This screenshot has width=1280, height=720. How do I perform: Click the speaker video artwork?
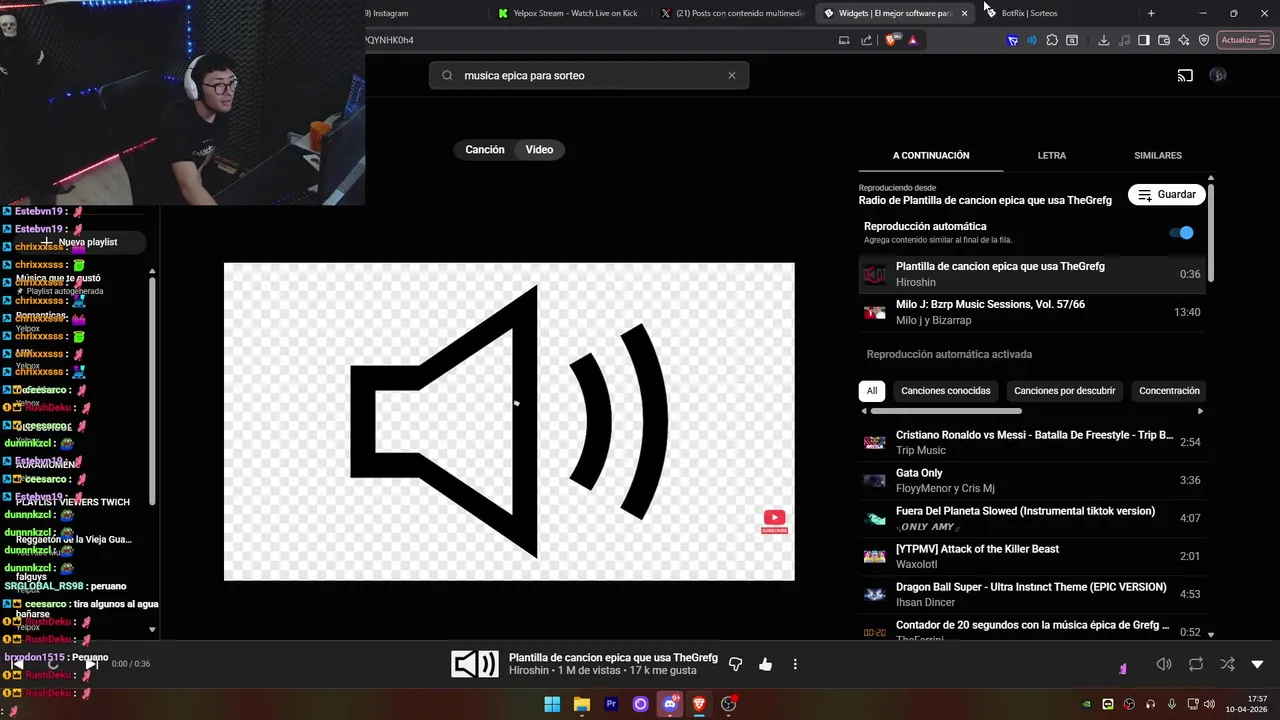point(509,421)
